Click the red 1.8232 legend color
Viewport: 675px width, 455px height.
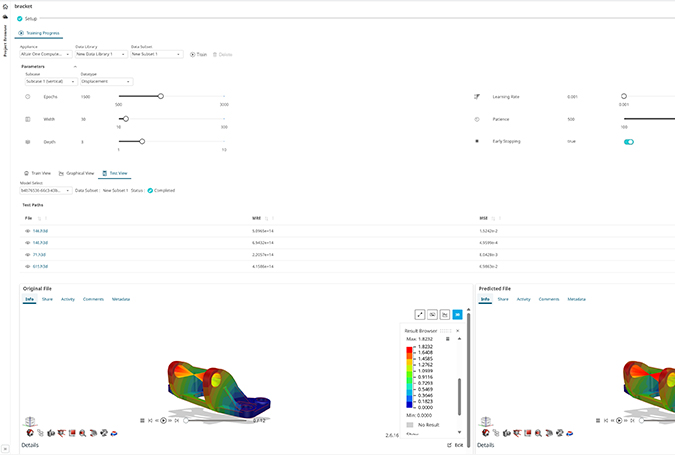point(409,349)
